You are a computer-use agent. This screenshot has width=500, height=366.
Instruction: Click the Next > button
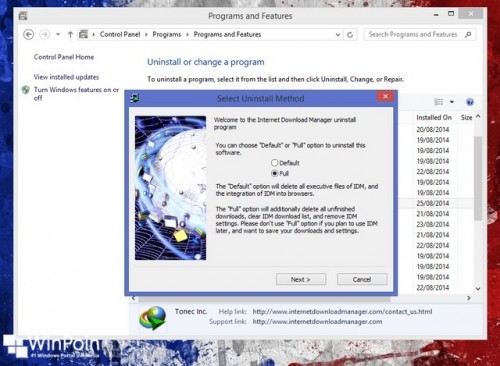click(x=301, y=279)
